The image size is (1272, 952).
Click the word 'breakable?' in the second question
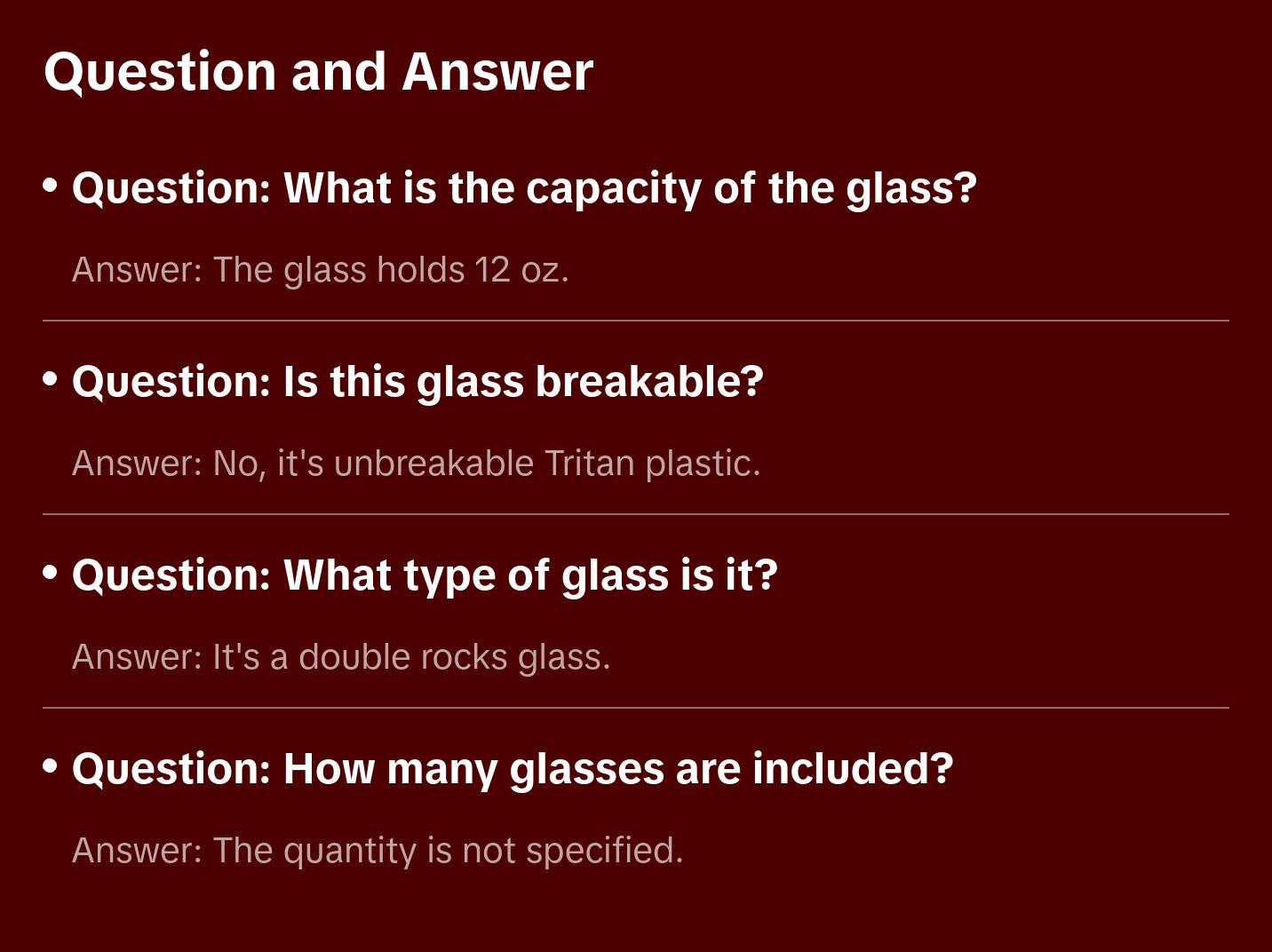649,382
